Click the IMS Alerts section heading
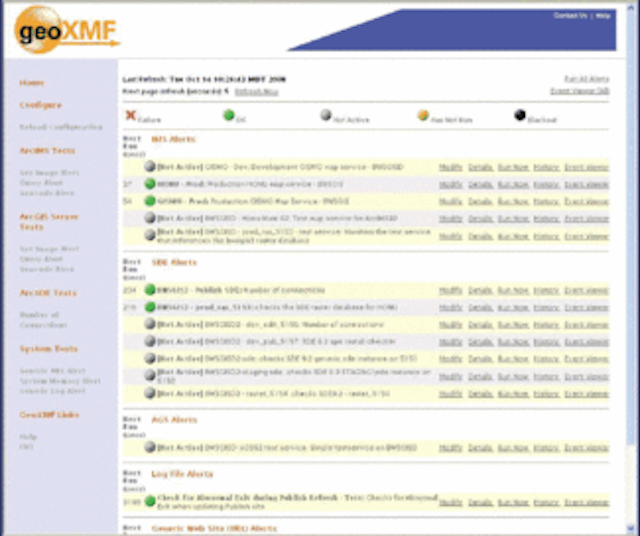640x536 pixels. pos(173,139)
